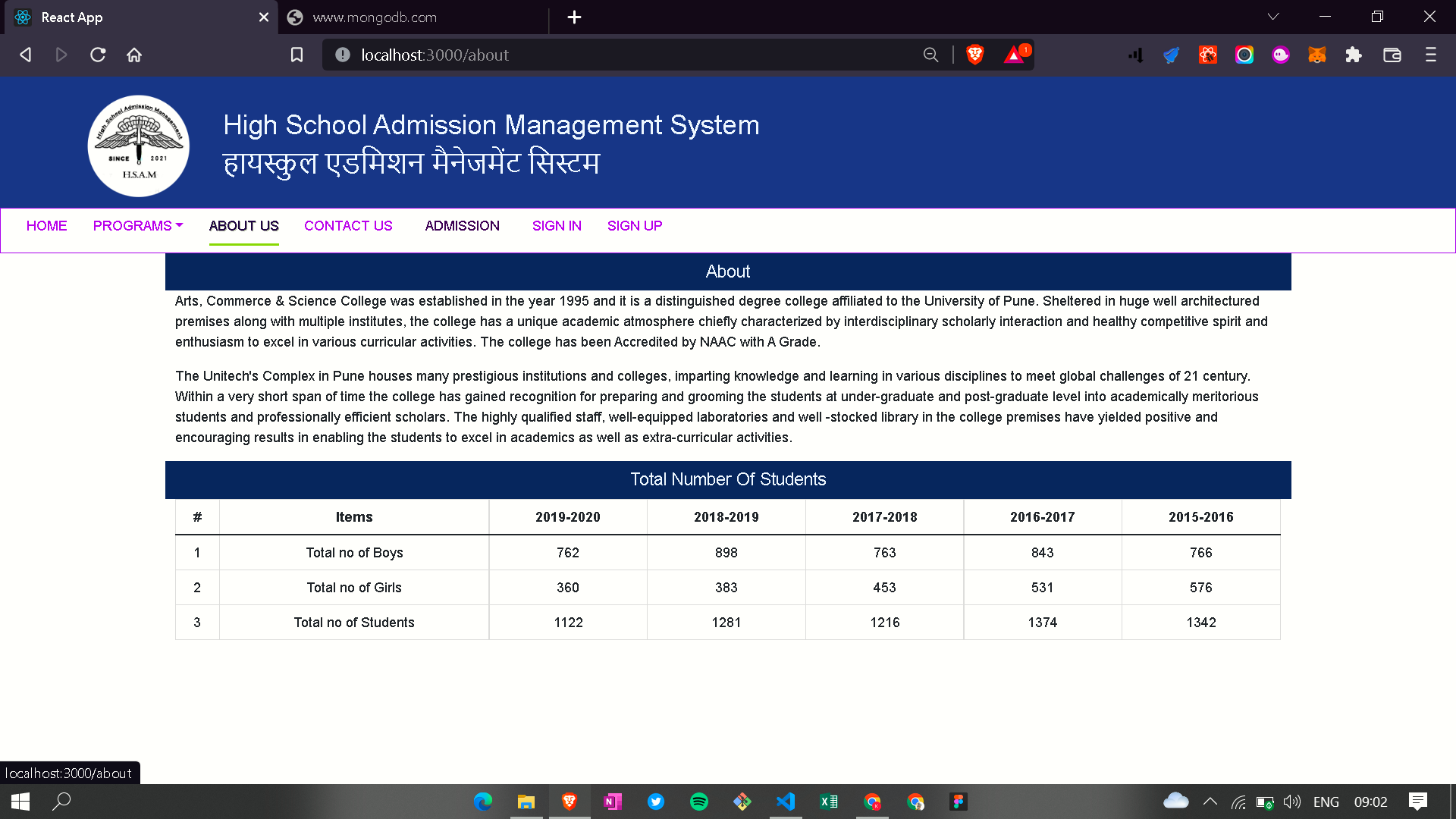Open the Phantom ghost wallet extension
The image size is (1456, 819).
(x=1280, y=55)
